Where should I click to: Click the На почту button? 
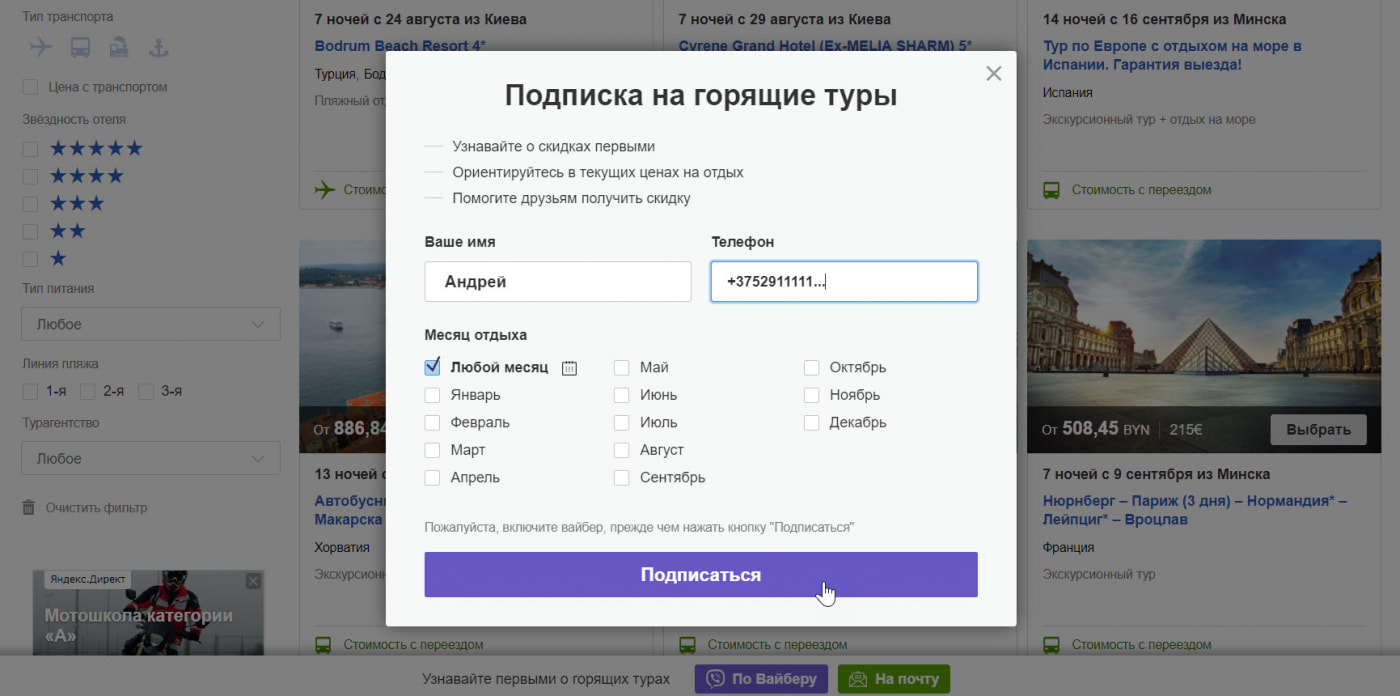tap(893, 679)
